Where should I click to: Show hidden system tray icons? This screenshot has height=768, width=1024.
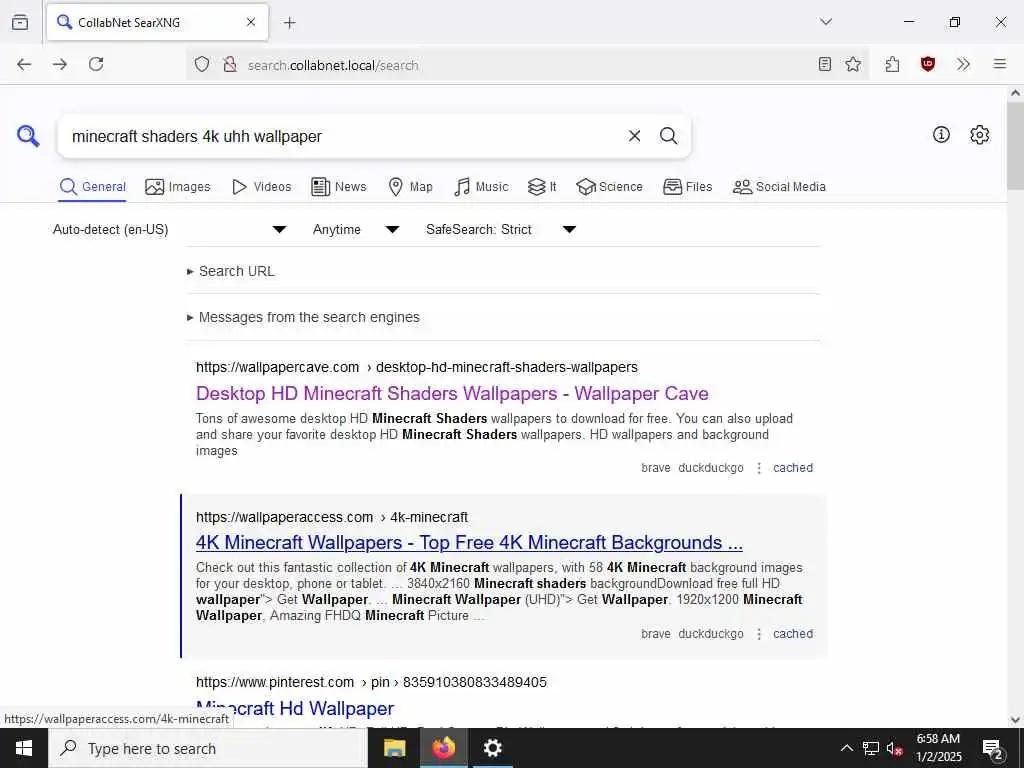[x=846, y=748]
